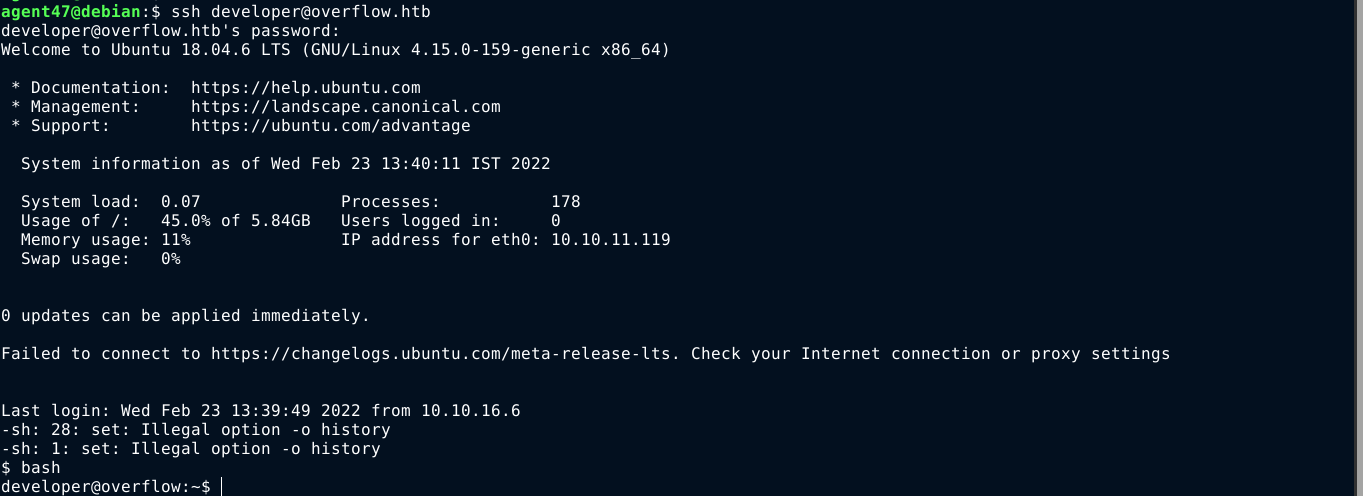Open the help.ubuntu.com documentation link

305,88
